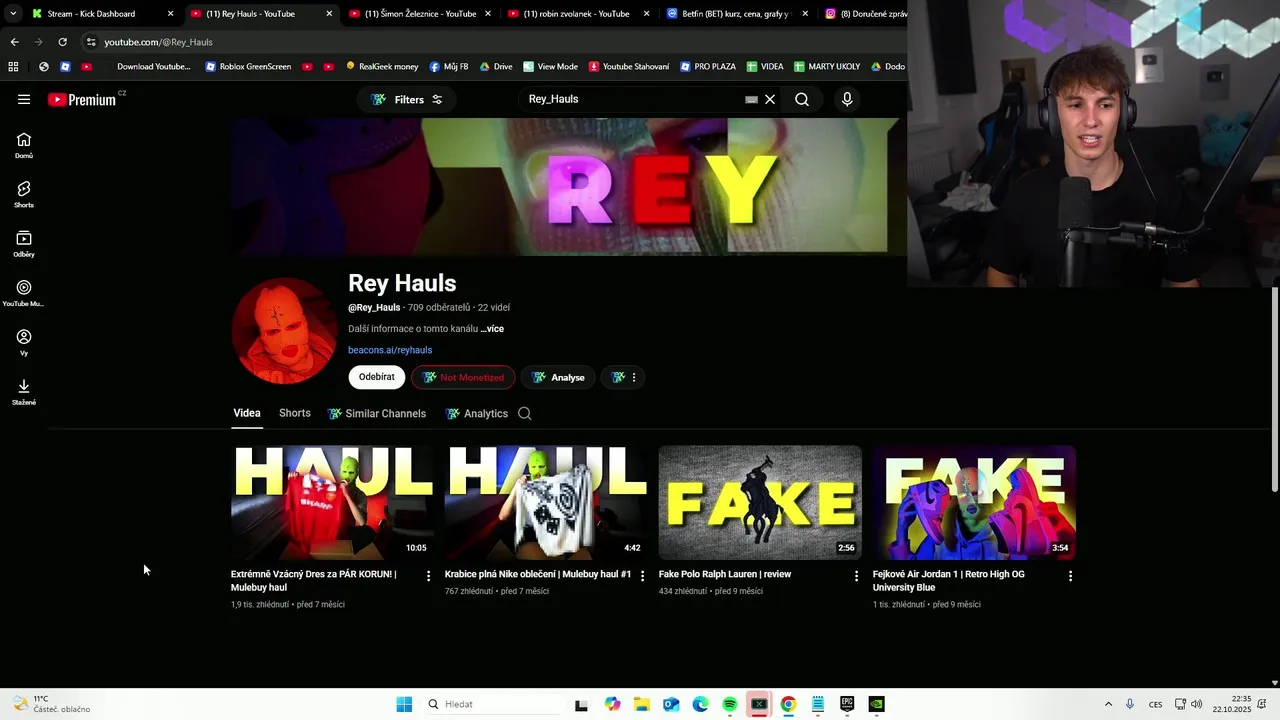This screenshot has width=1280, height=720.
Task: Open more options for Fake Polo Ralph Lauren video
Action: [x=856, y=576]
